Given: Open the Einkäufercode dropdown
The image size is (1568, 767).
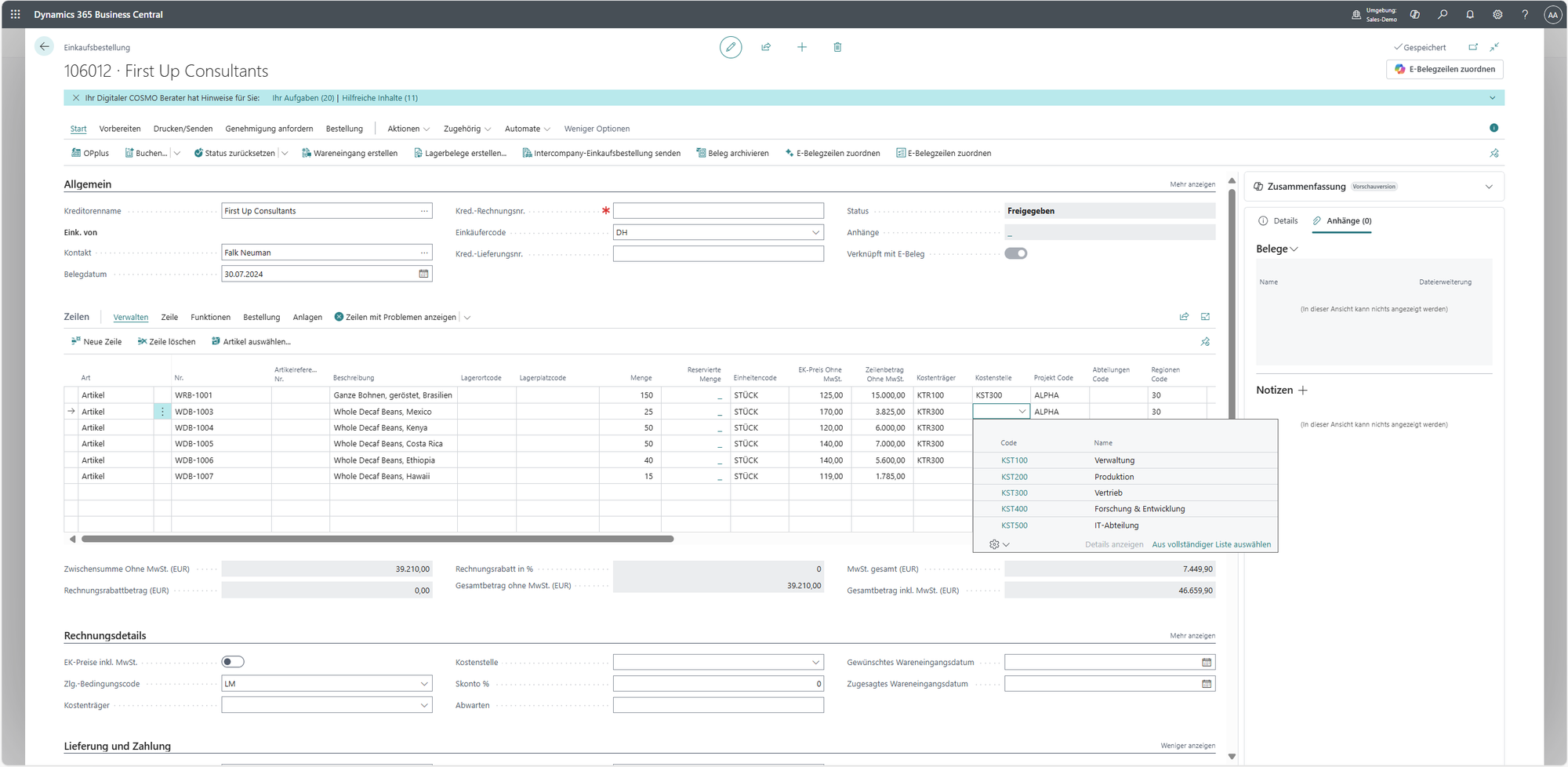Looking at the screenshot, I should point(815,233).
